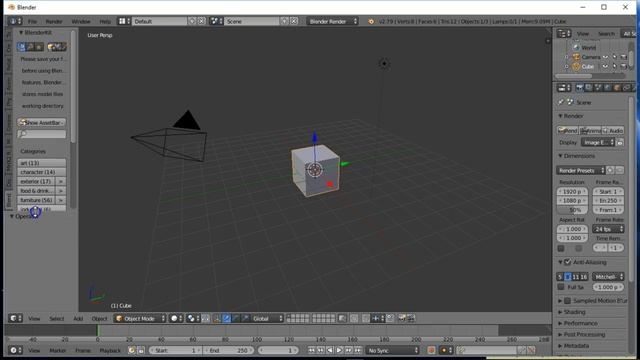This screenshot has height=360, width=640.
Task: Play animation in reverse
Action: click(330, 350)
